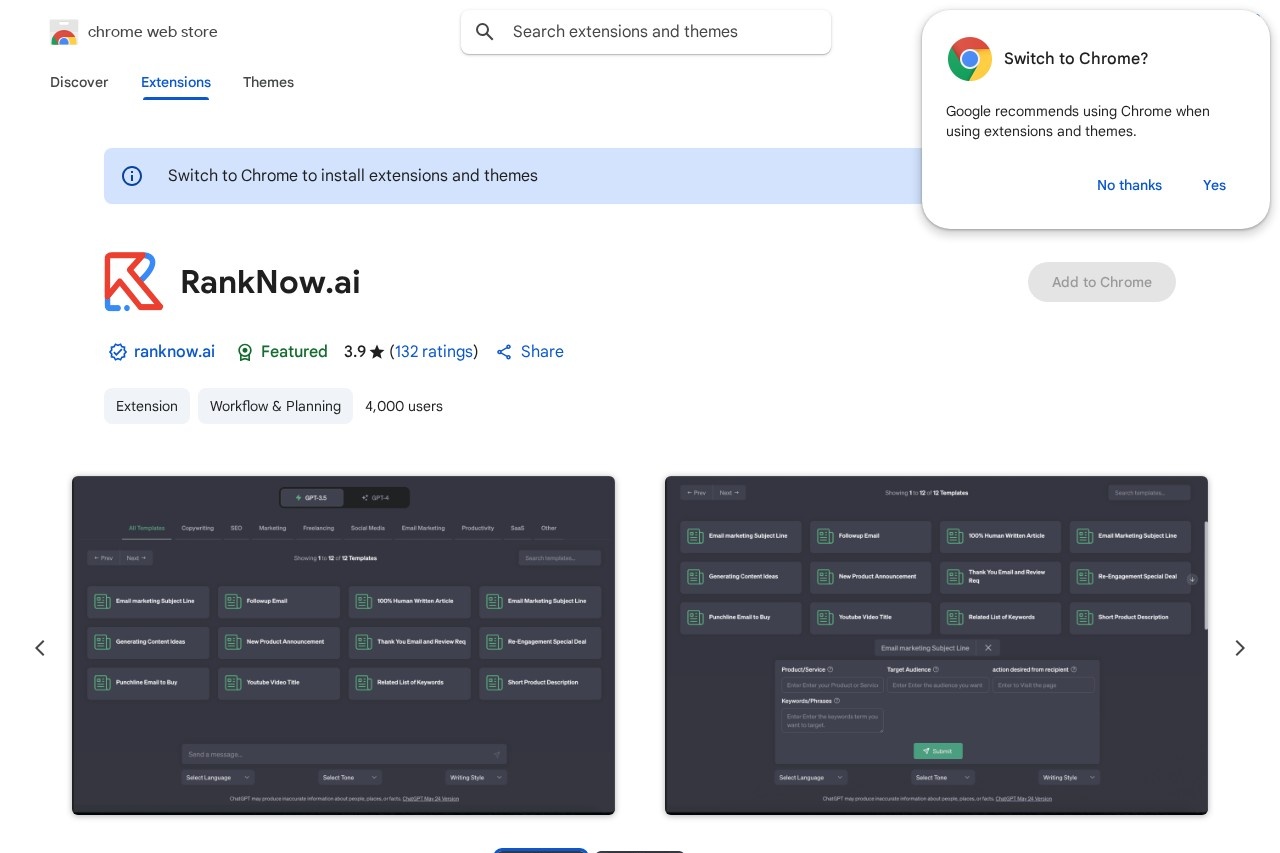The image size is (1280, 853).
Task: Show the next screenshot with right arrow
Action: point(1239,648)
